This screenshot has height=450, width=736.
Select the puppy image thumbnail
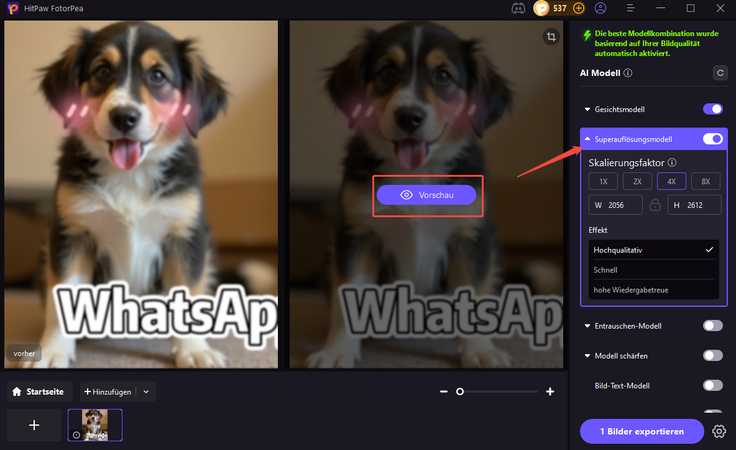click(x=95, y=425)
